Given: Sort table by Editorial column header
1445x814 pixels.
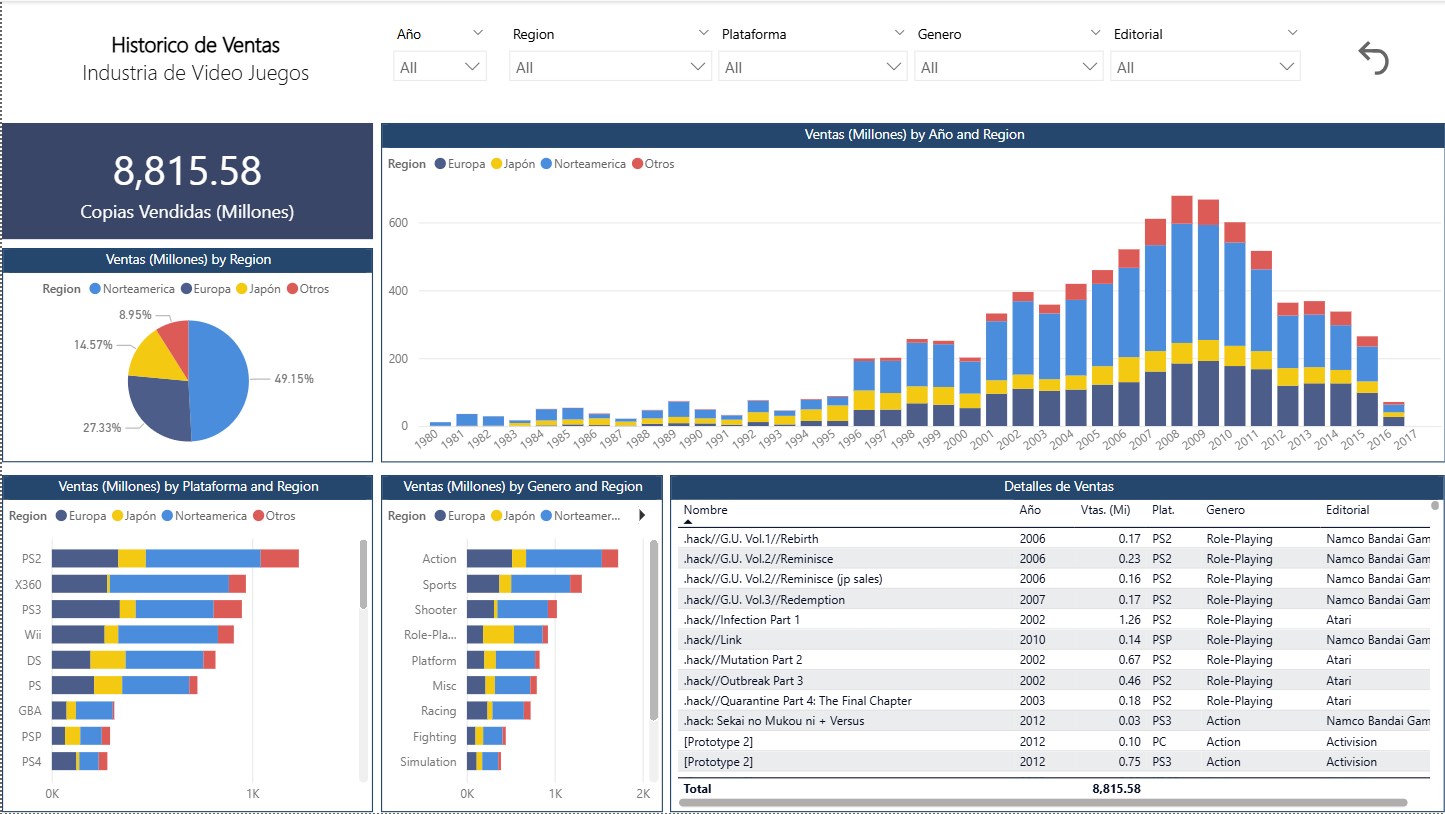Looking at the screenshot, I should [x=1347, y=510].
